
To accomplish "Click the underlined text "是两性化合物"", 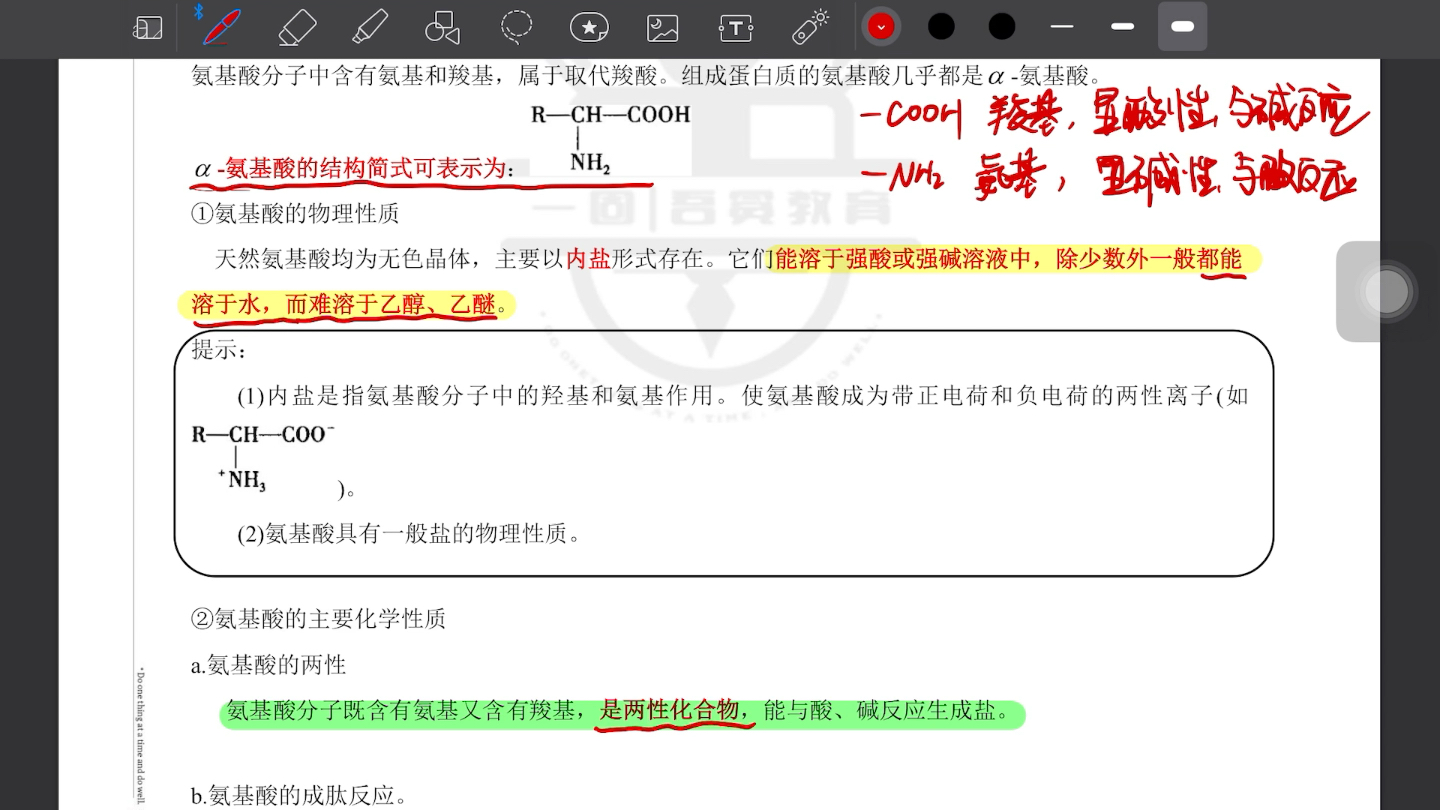I will click(x=669, y=711).
